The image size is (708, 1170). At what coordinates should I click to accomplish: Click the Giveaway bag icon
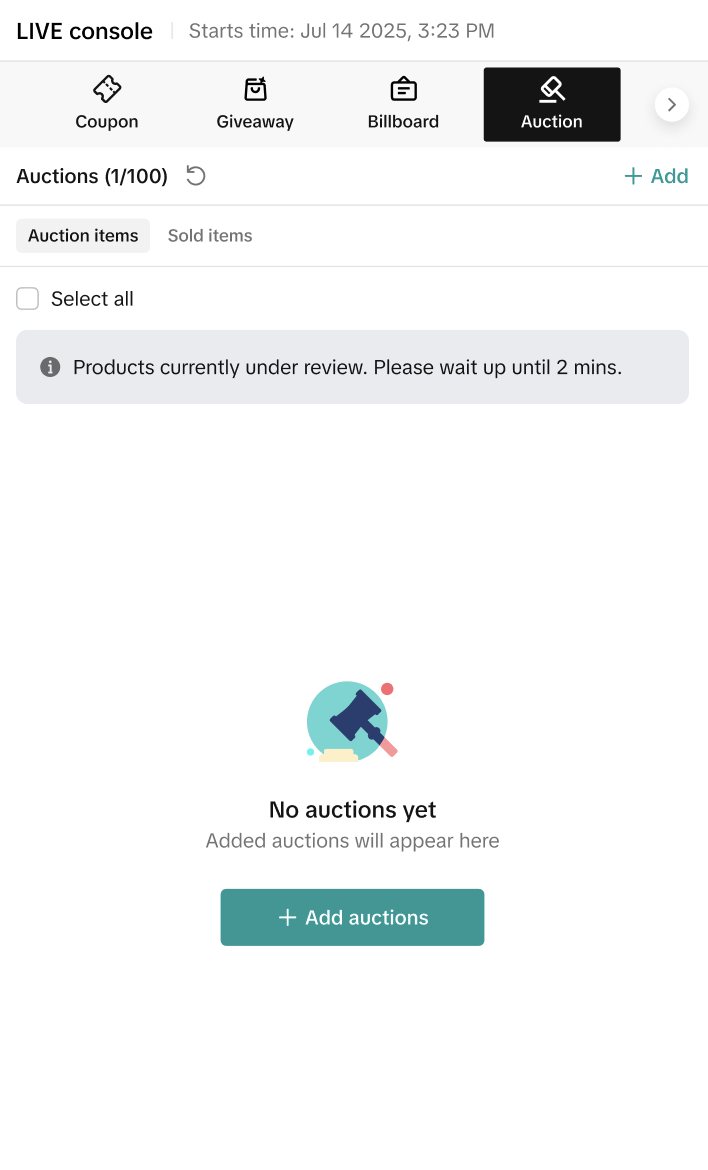pyautogui.click(x=255, y=89)
